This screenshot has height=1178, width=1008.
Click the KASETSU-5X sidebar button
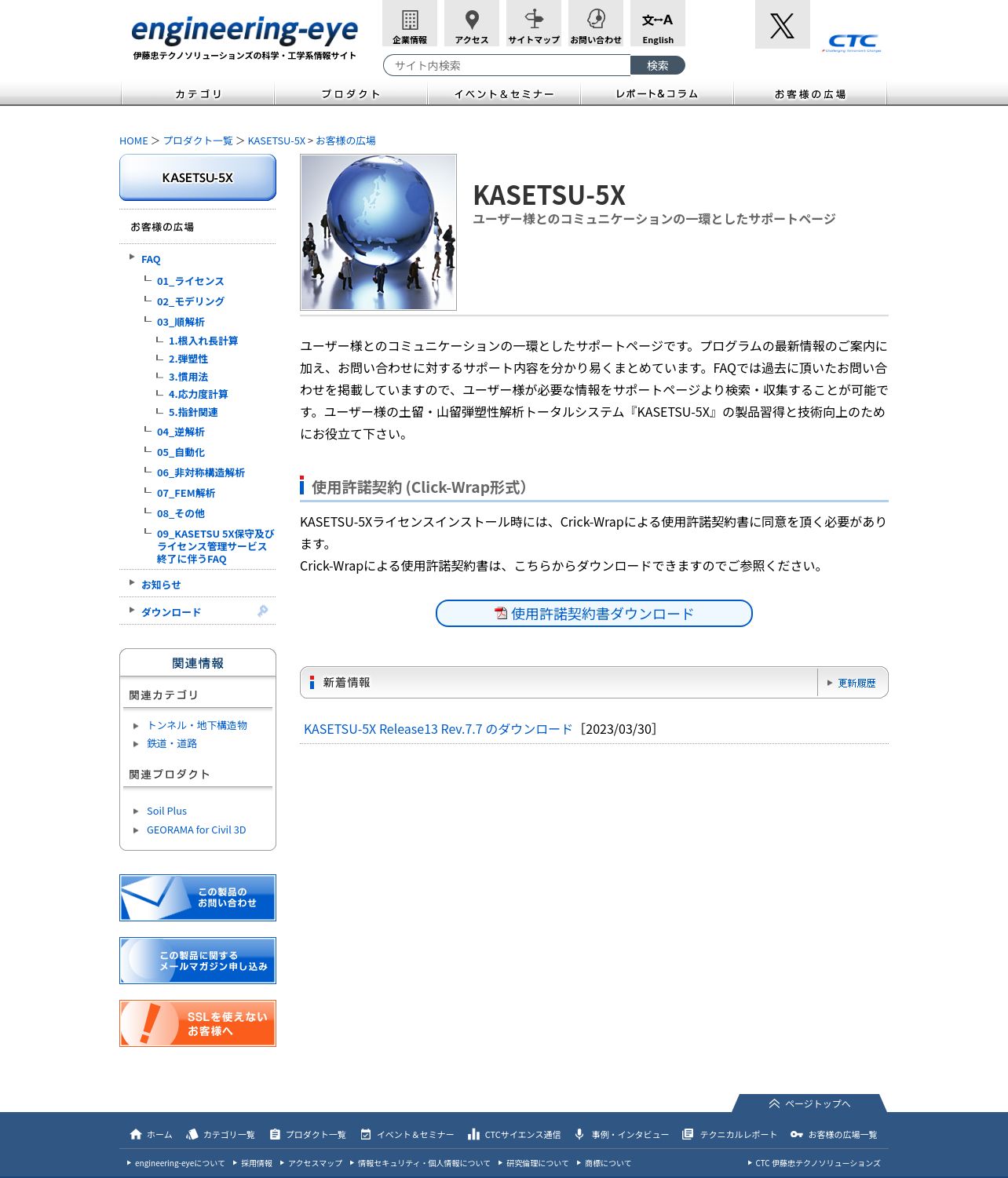pyautogui.click(x=198, y=177)
